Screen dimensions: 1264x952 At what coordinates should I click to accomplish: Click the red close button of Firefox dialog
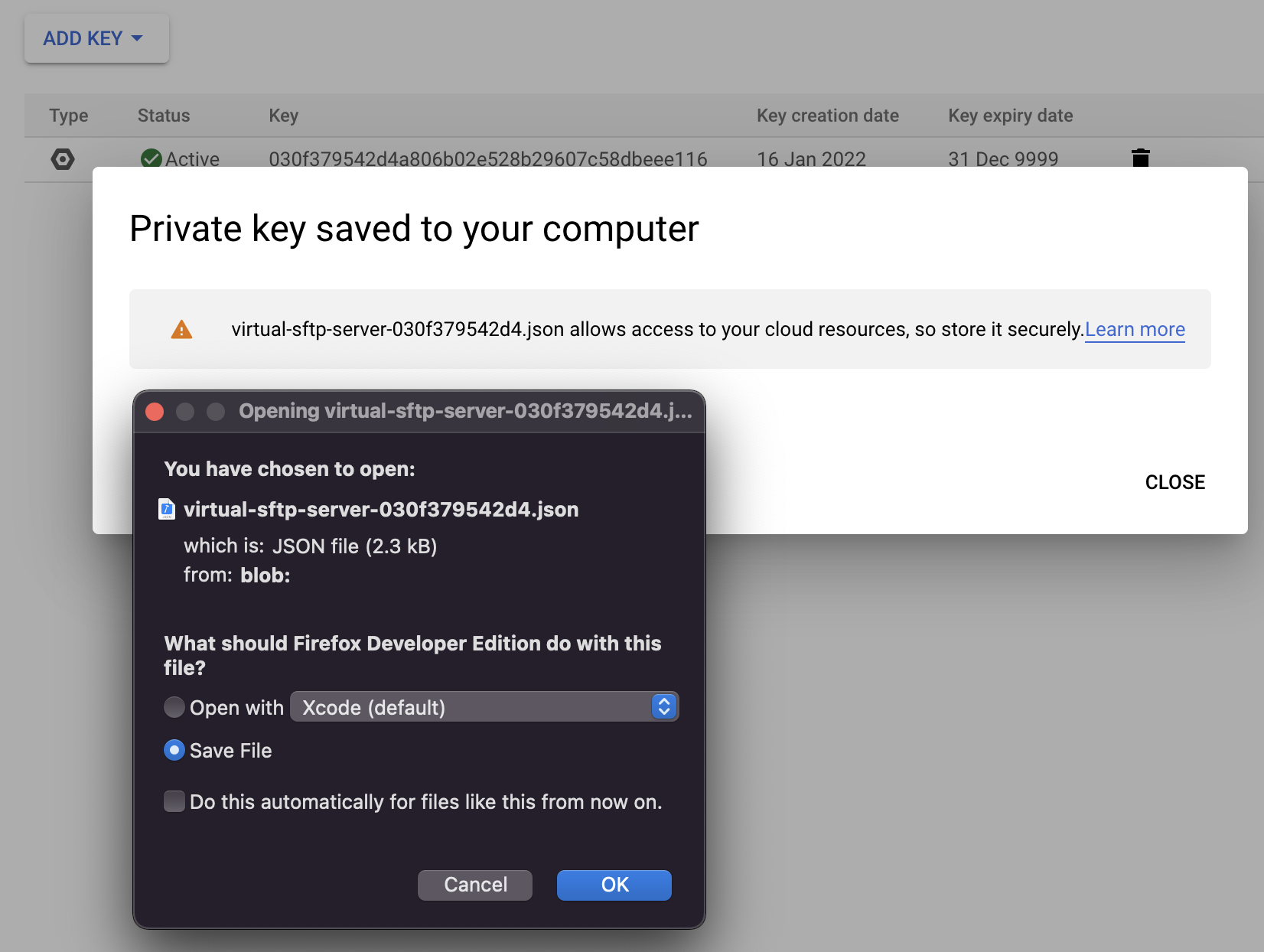point(155,412)
